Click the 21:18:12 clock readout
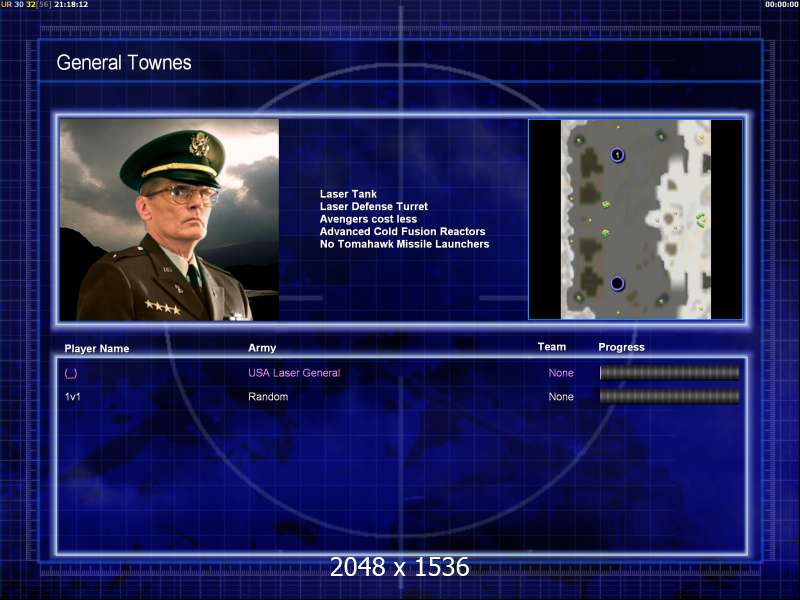Screen dimensions: 800x600 (71, 4)
